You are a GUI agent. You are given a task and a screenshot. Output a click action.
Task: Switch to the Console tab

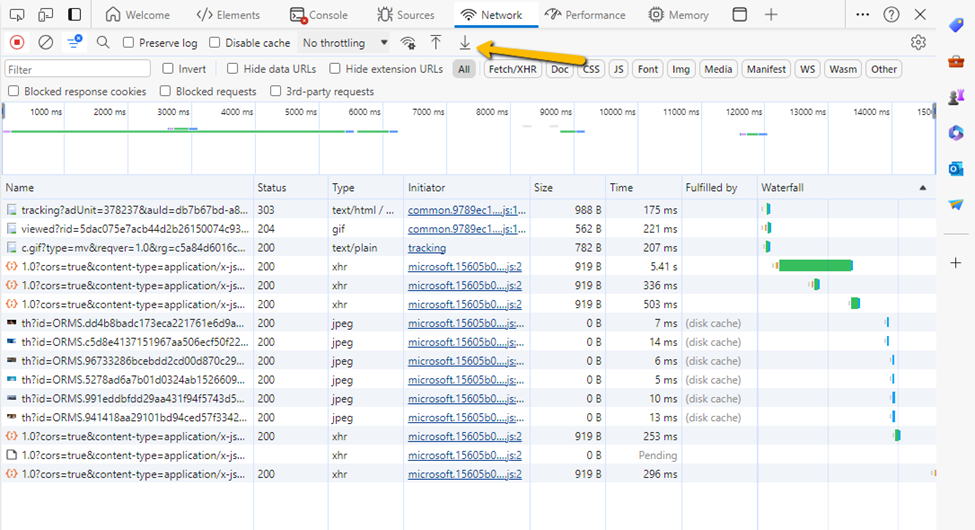(x=318, y=15)
